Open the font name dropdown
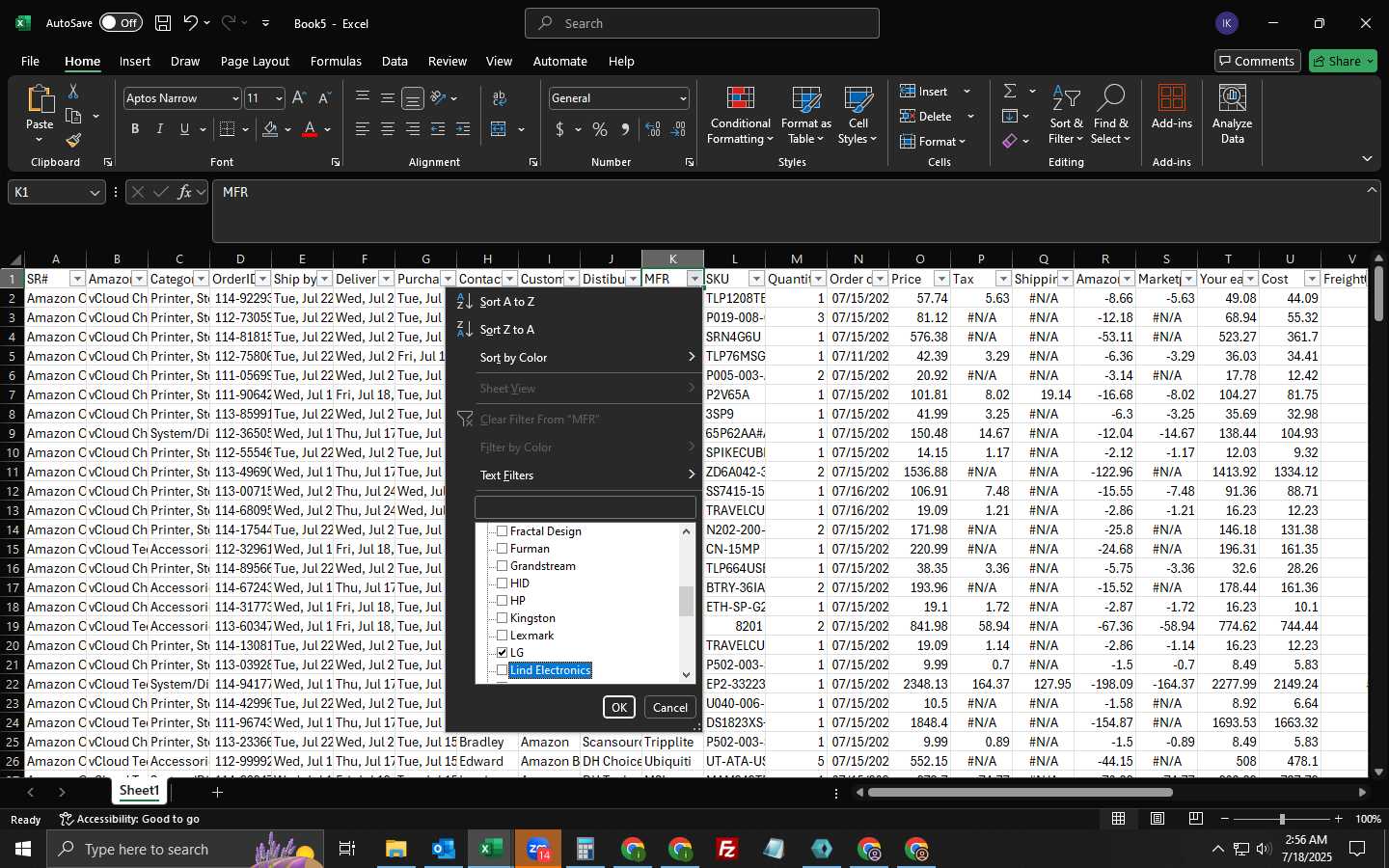The width and height of the screenshot is (1389, 868). click(234, 98)
